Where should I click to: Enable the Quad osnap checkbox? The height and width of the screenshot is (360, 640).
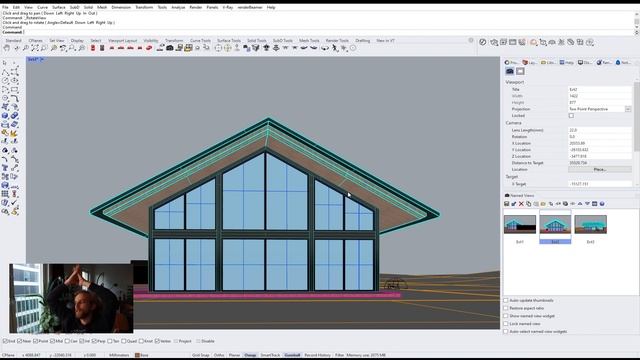click(x=124, y=341)
